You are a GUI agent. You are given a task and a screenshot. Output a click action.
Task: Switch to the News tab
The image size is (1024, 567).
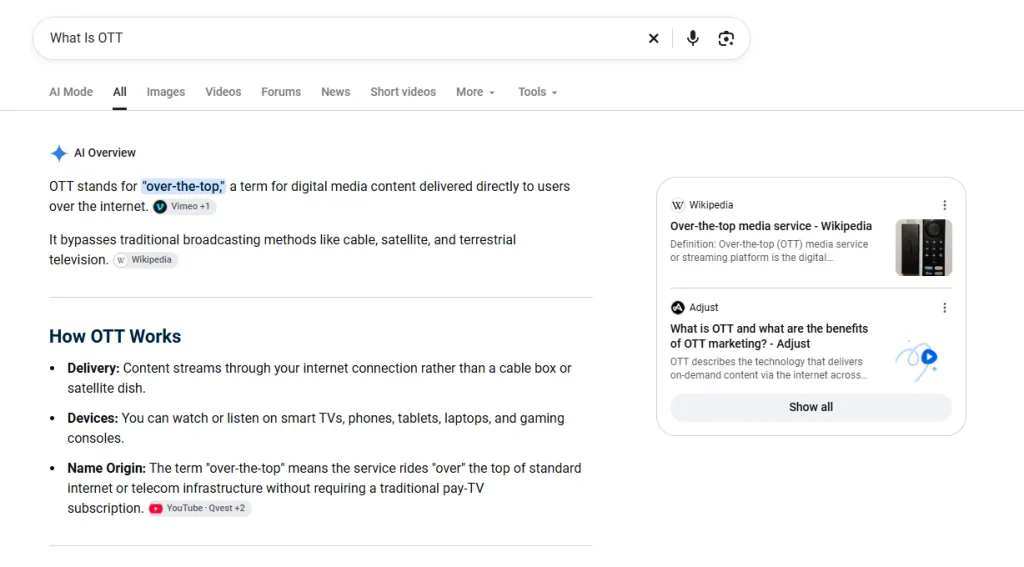[x=336, y=92]
